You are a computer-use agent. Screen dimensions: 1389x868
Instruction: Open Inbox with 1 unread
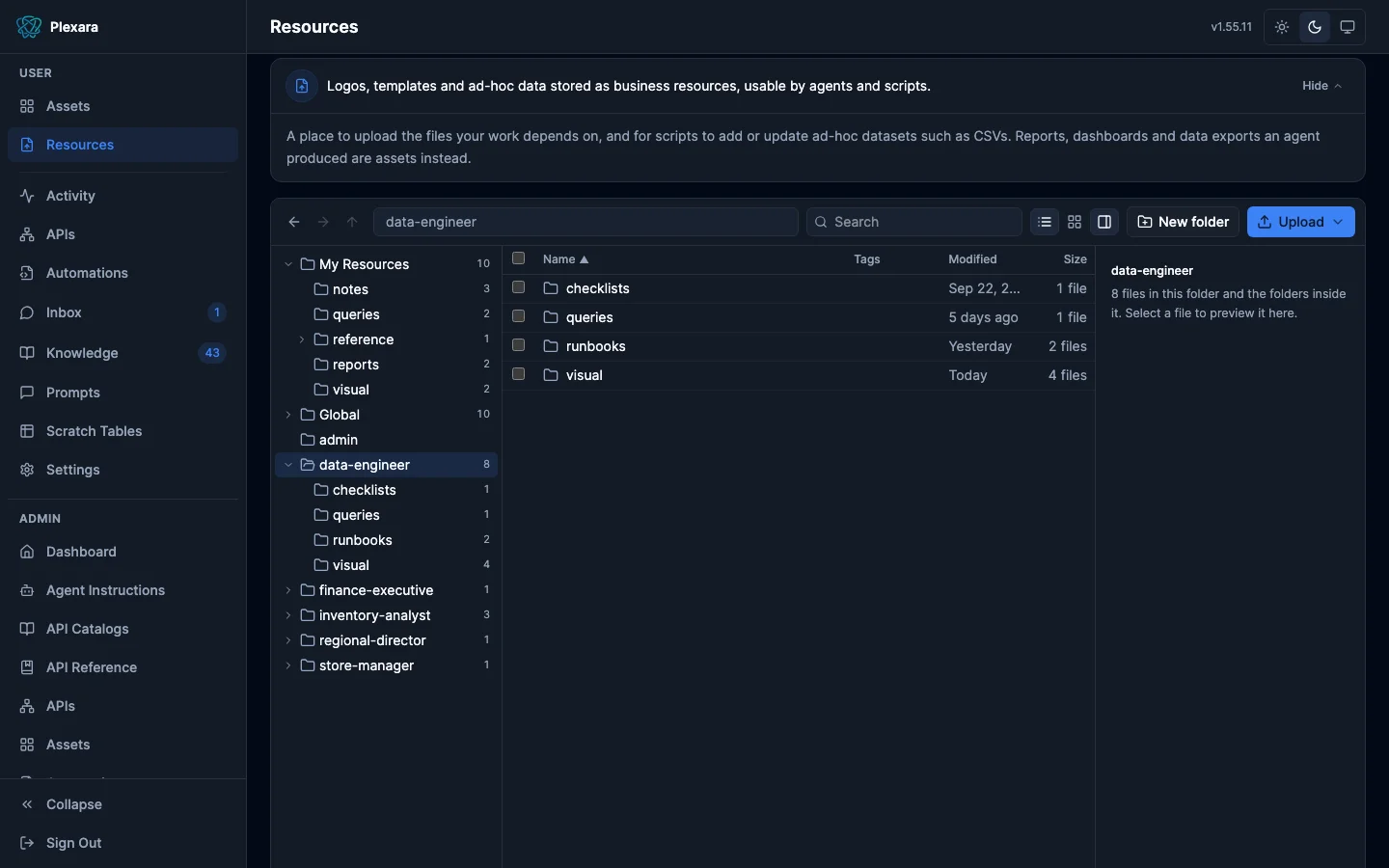123,312
